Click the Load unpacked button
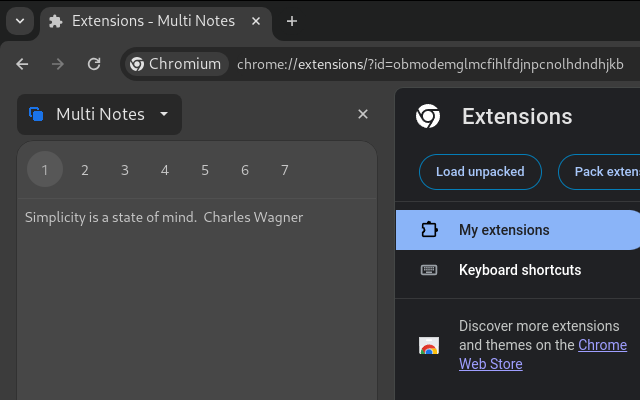Screen dimensions: 640x400 coord(480,172)
